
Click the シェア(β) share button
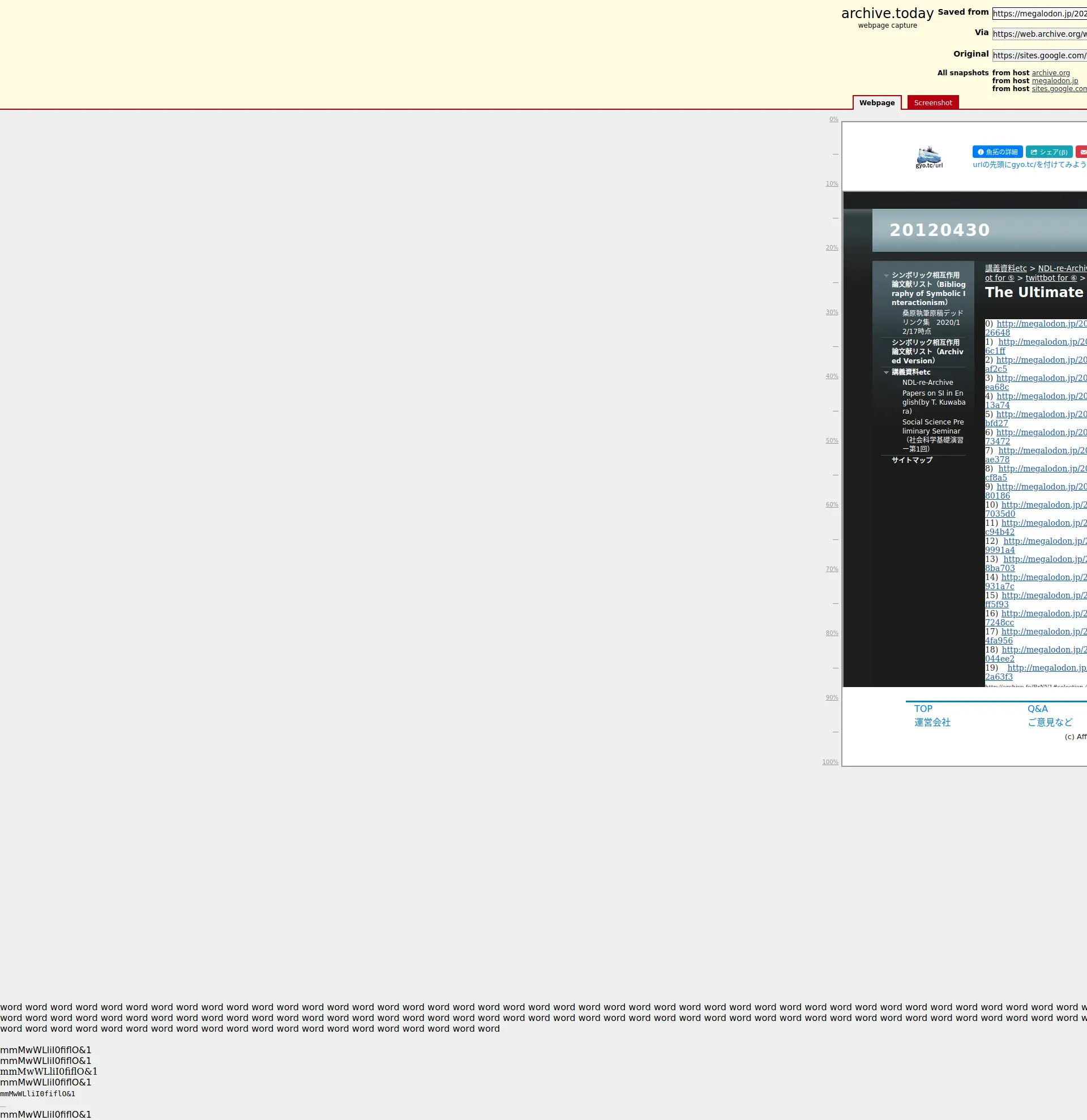[x=1049, y=152]
